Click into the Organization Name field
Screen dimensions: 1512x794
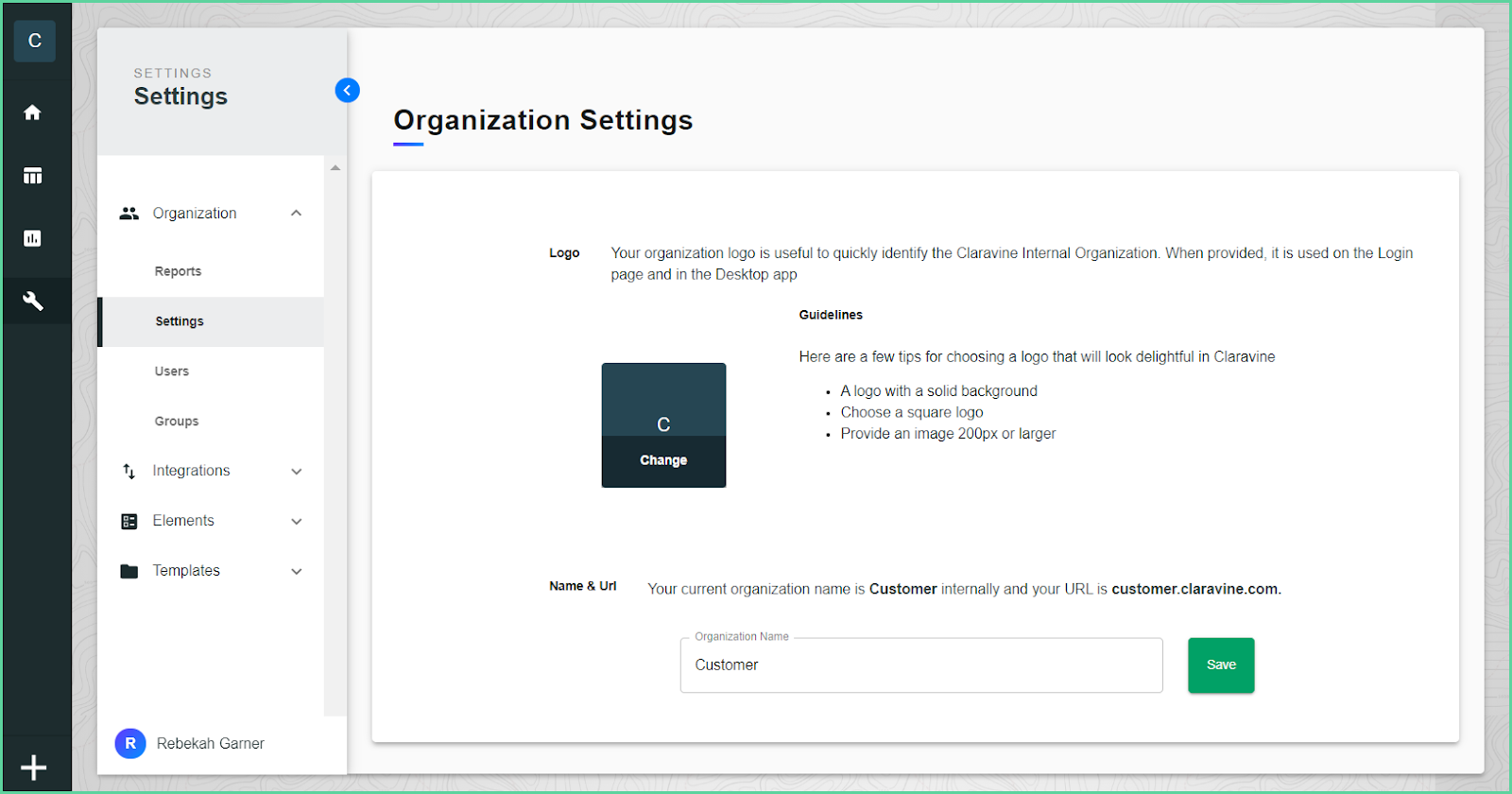[x=921, y=665]
